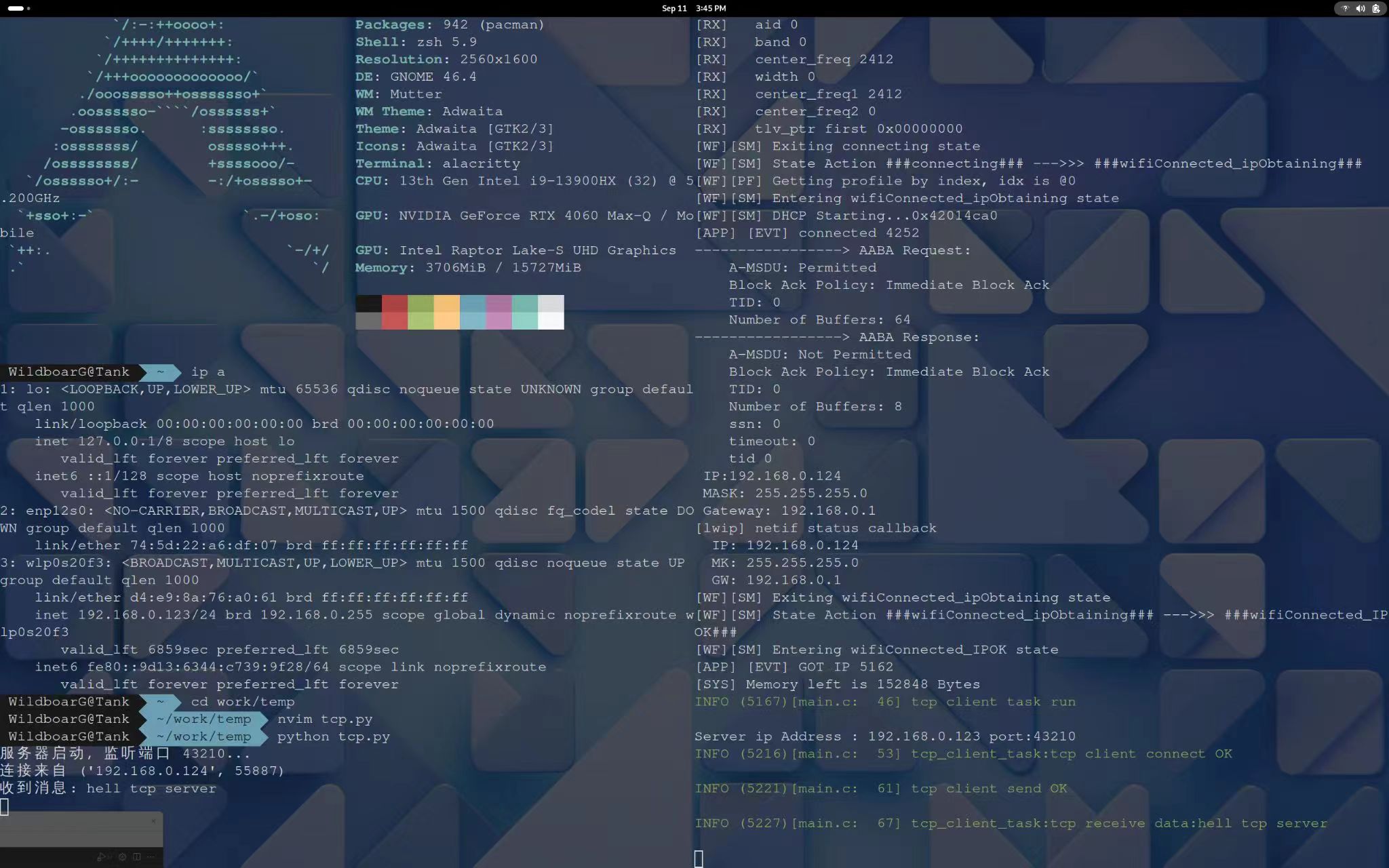
Task: Click the '[APP] [EVT] GOT IP 5162' line
Action: coord(794,667)
